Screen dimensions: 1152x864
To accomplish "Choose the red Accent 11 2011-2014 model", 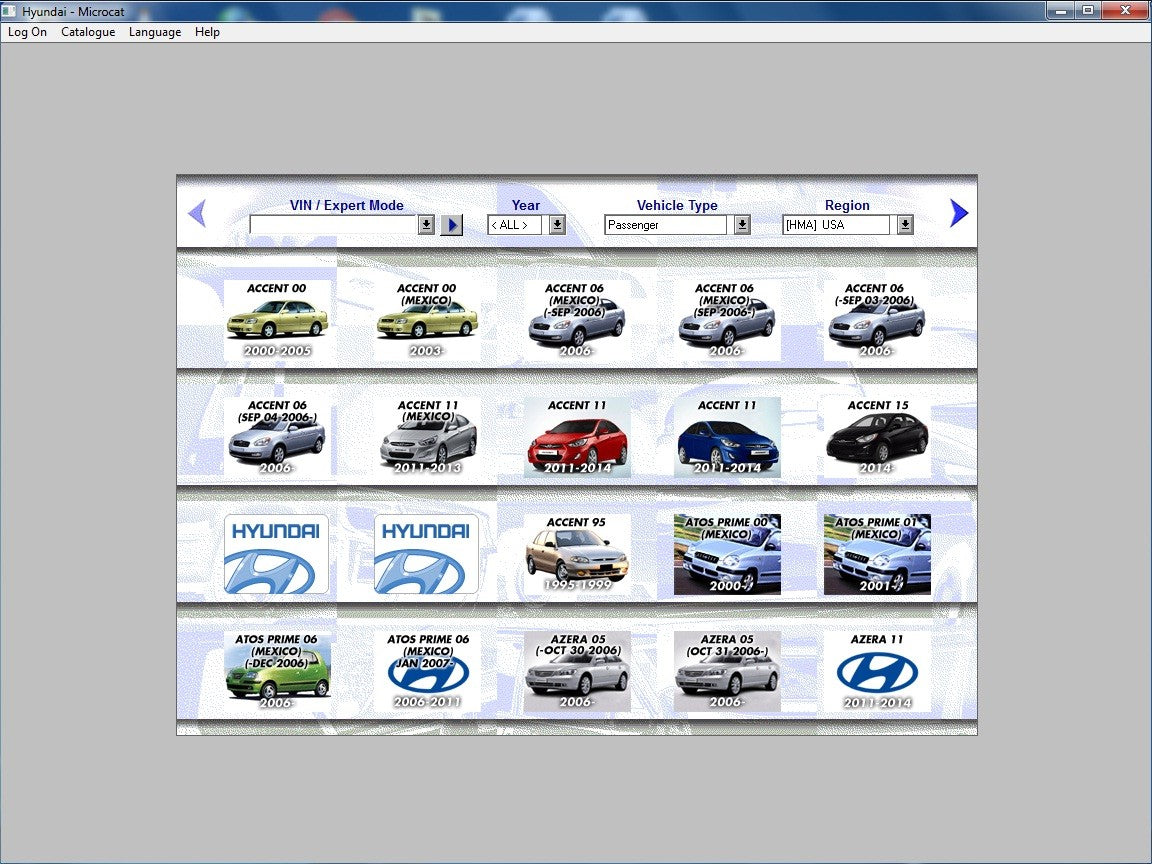I will pyautogui.click(x=577, y=437).
